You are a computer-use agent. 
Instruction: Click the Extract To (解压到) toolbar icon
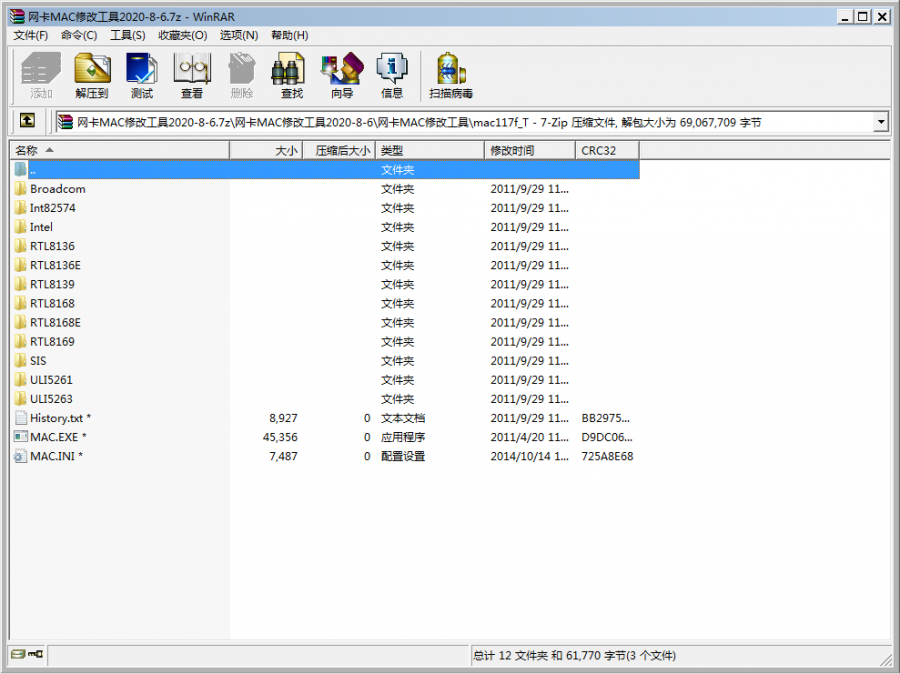click(x=92, y=69)
